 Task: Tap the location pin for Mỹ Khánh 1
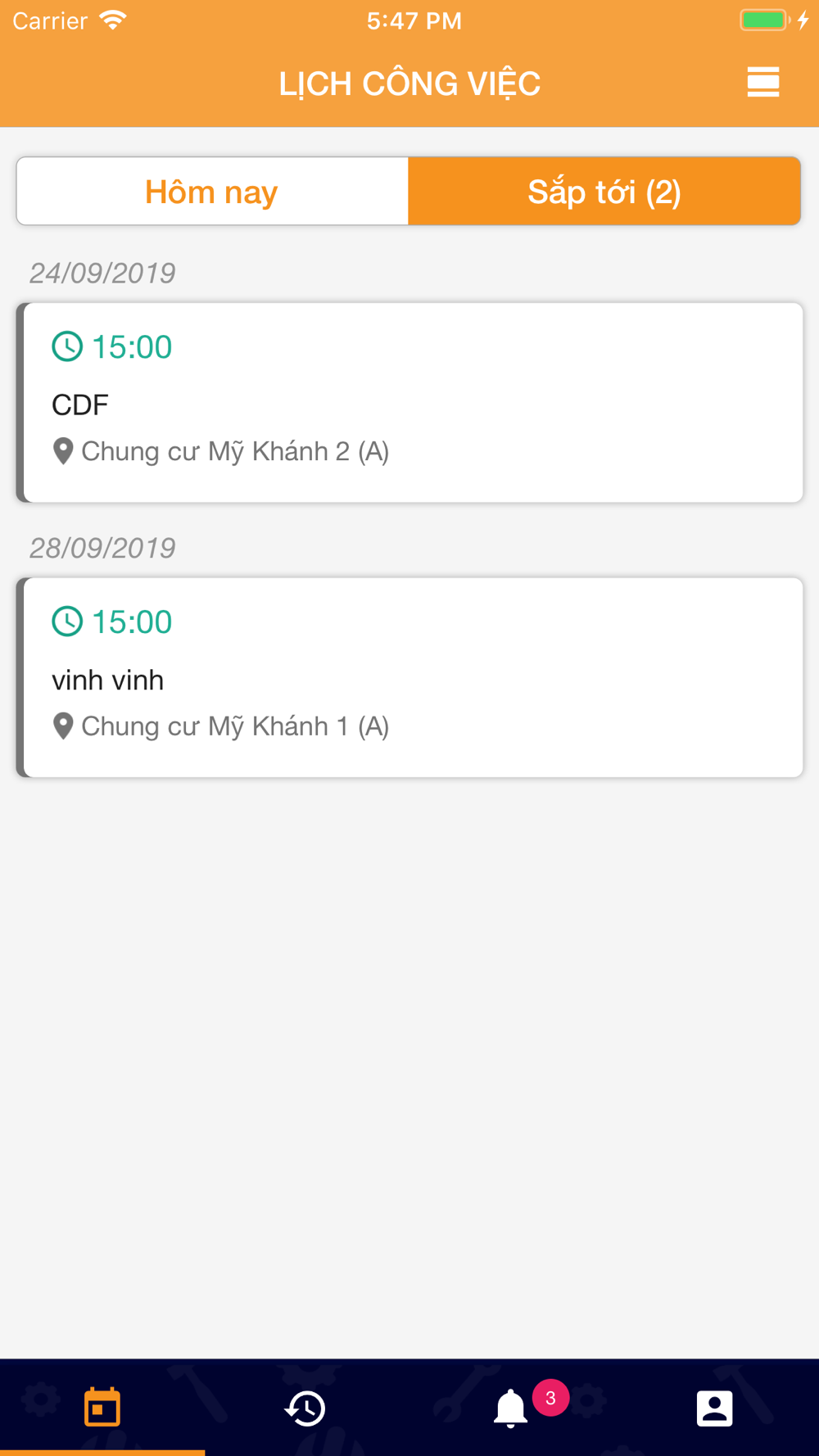[63, 726]
